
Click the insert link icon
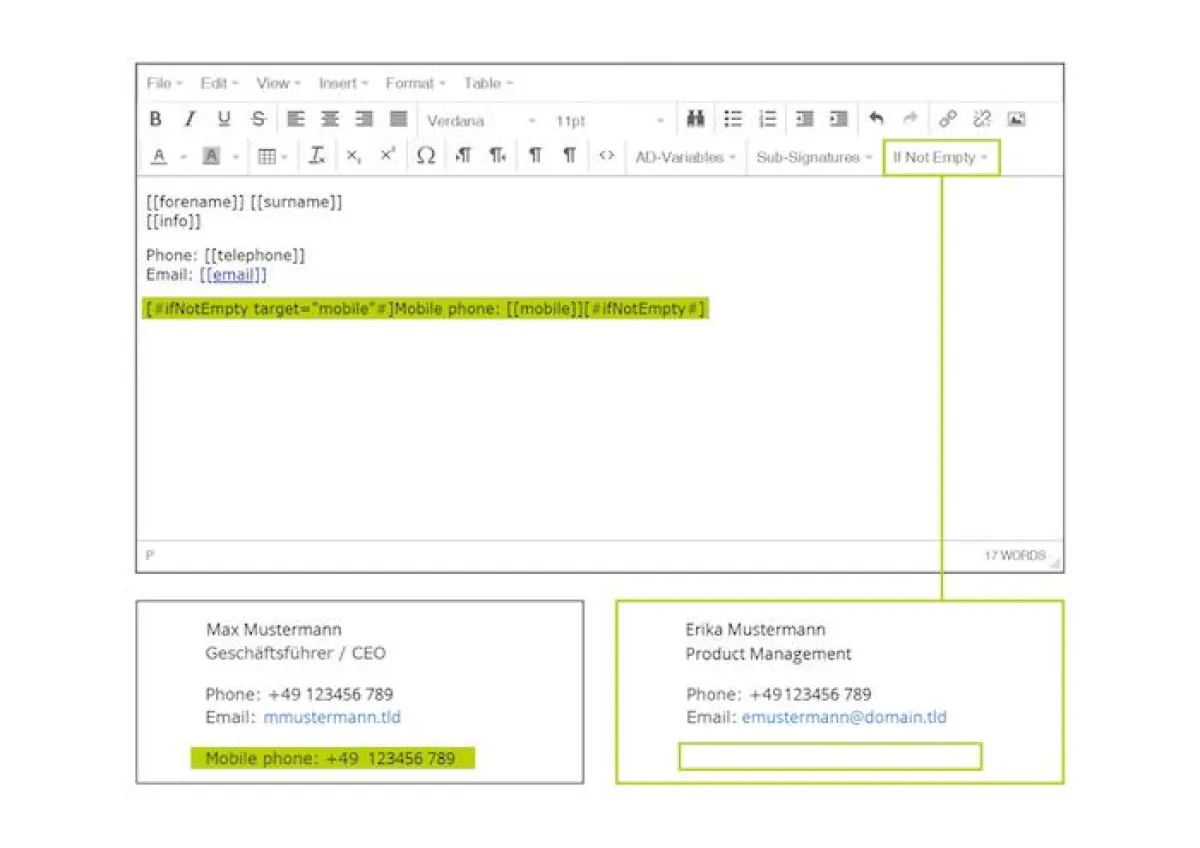coord(947,119)
